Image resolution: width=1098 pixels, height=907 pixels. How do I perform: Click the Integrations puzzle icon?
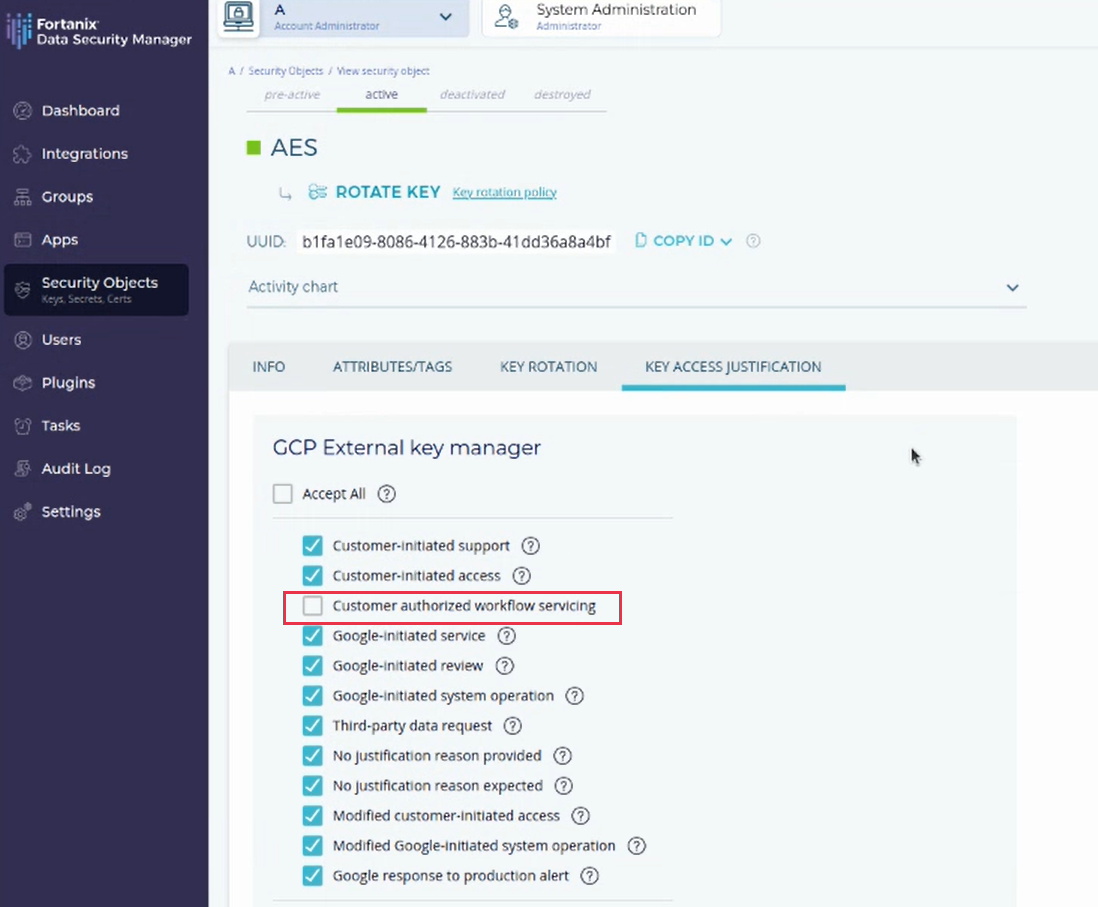pyautogui.click(x=22, y=154)
